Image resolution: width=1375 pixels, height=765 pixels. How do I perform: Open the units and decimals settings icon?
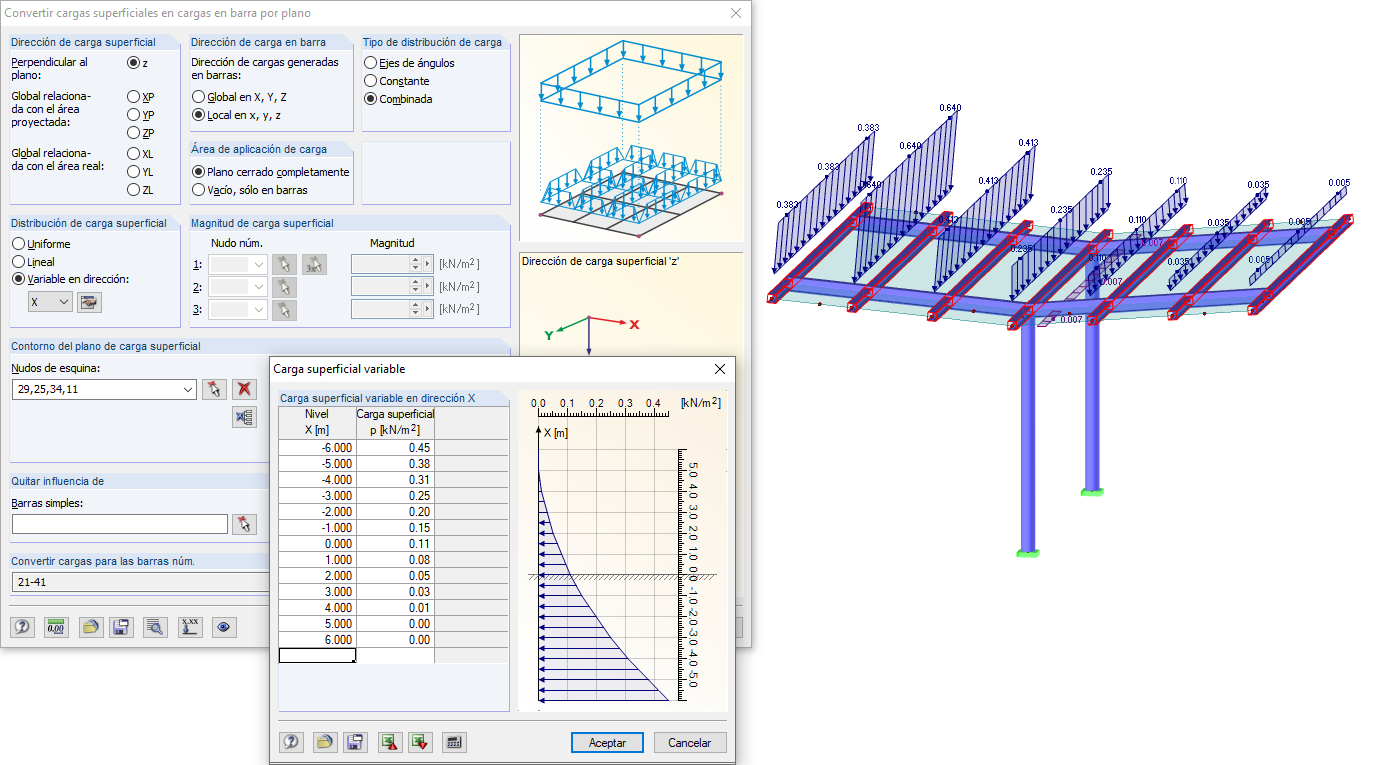(x=56, y=627)
